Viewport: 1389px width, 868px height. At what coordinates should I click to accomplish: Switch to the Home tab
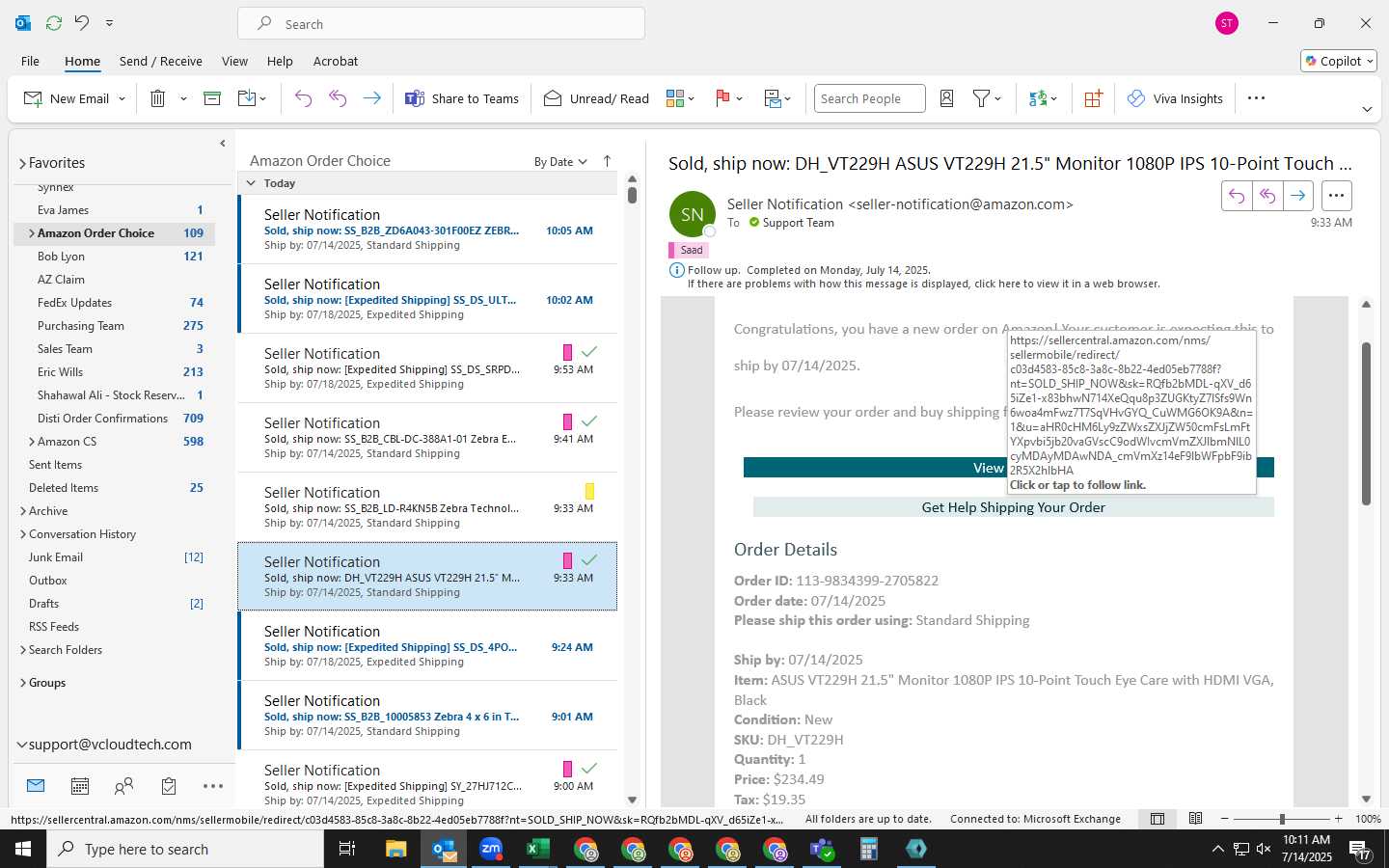[82, 61]
